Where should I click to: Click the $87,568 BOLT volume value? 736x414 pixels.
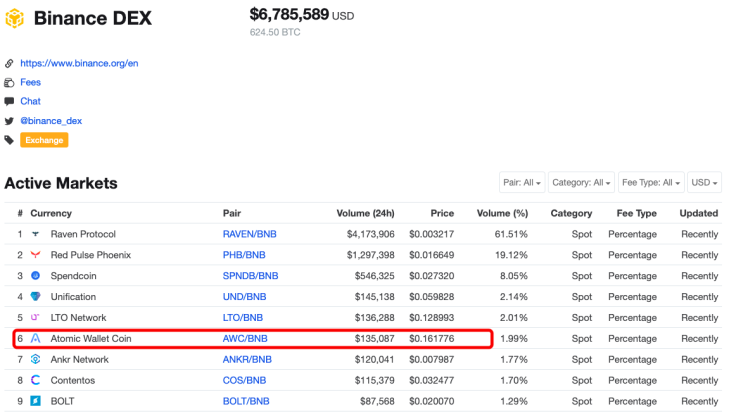(x=377, y=401)
